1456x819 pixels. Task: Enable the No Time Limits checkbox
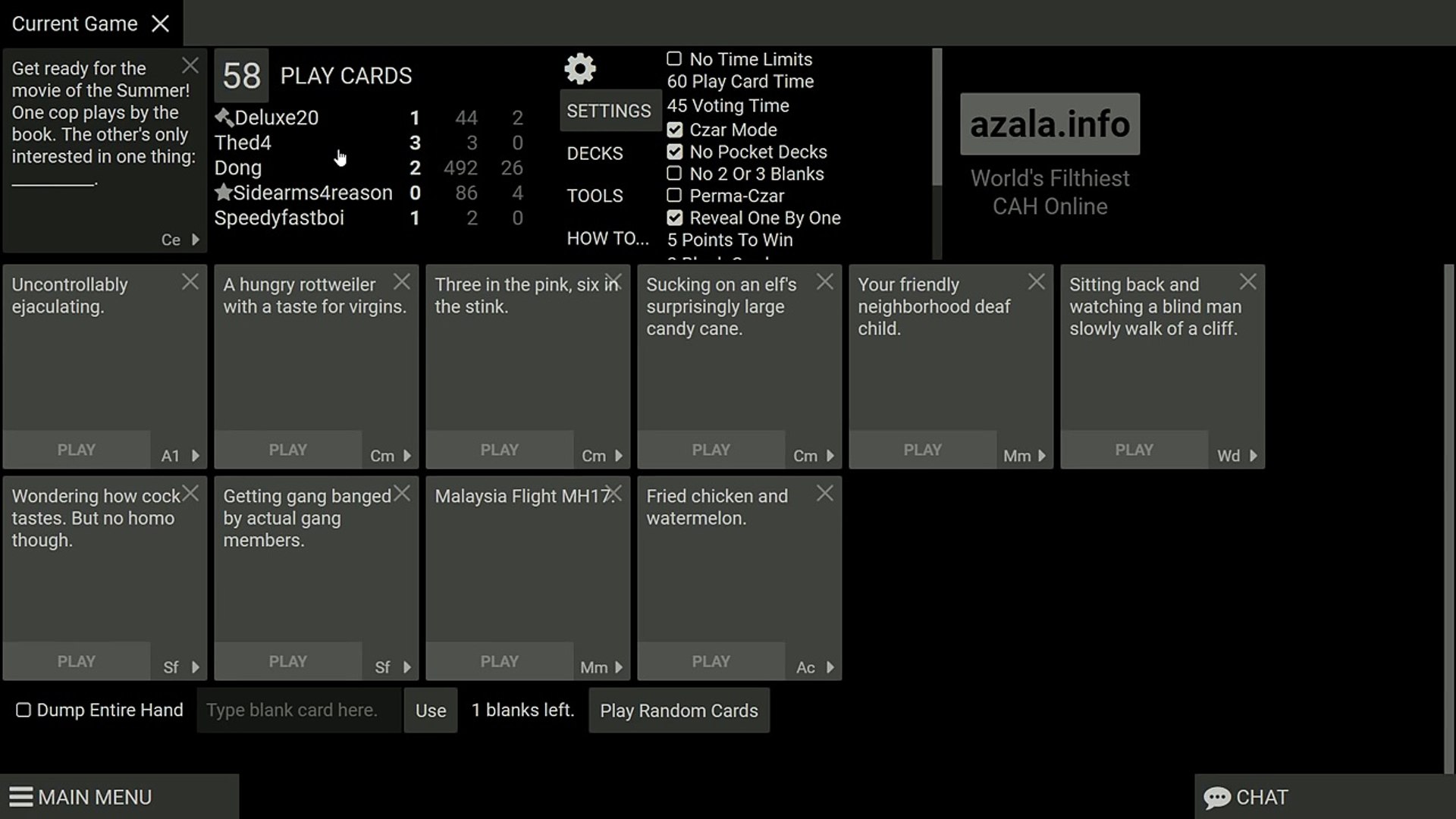[674, 59]
